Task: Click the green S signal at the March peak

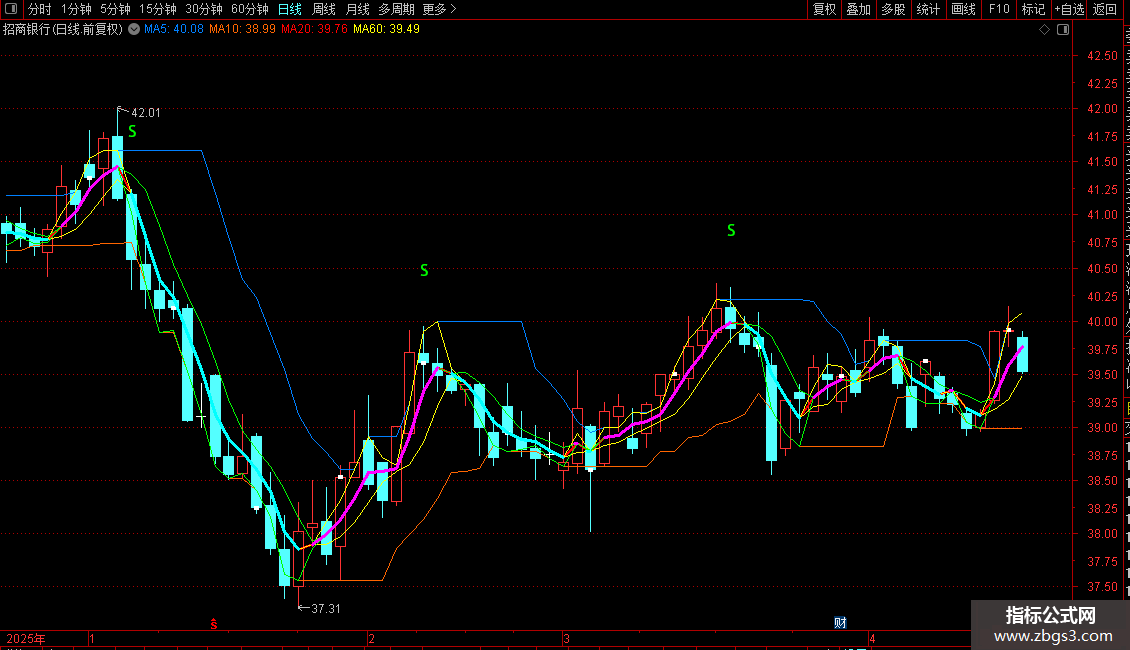Action: 731,231
